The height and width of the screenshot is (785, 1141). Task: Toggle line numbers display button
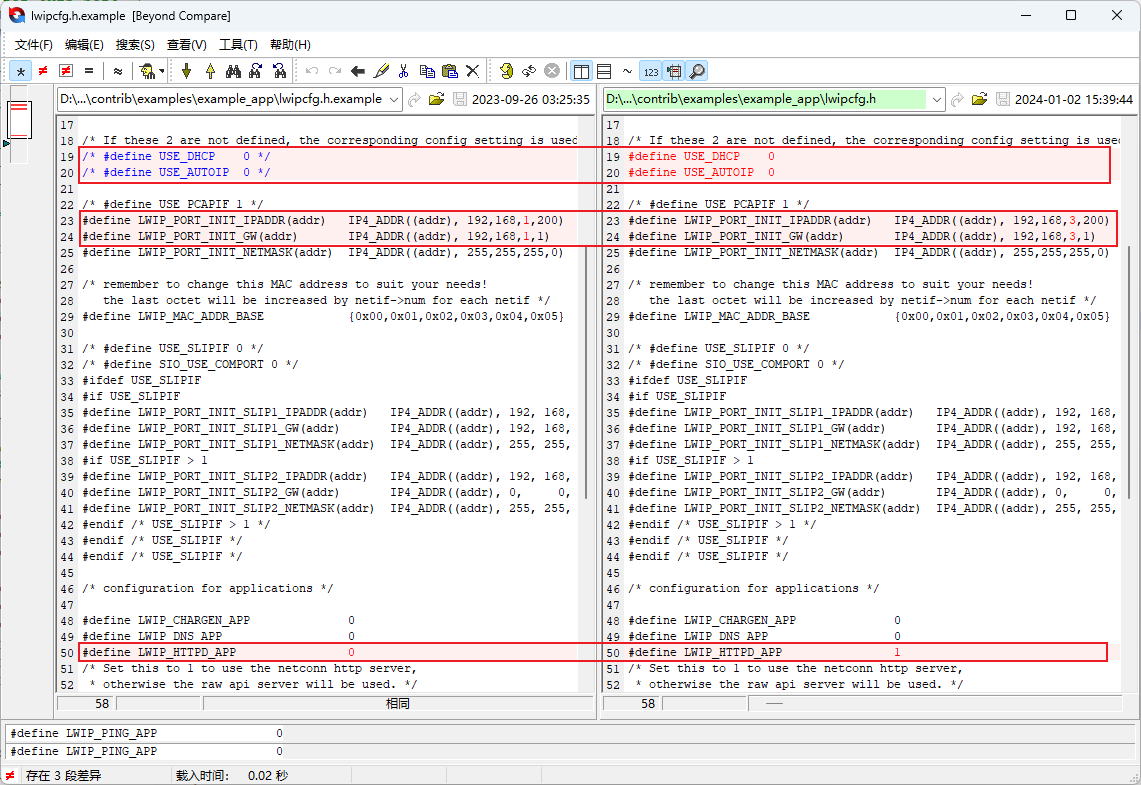[x=650, y=71]
